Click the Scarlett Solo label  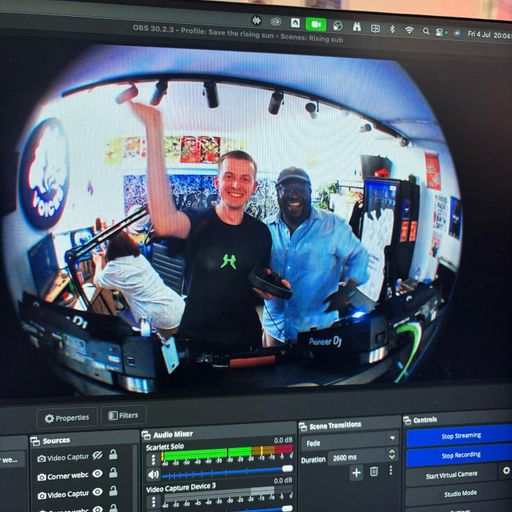165,447
